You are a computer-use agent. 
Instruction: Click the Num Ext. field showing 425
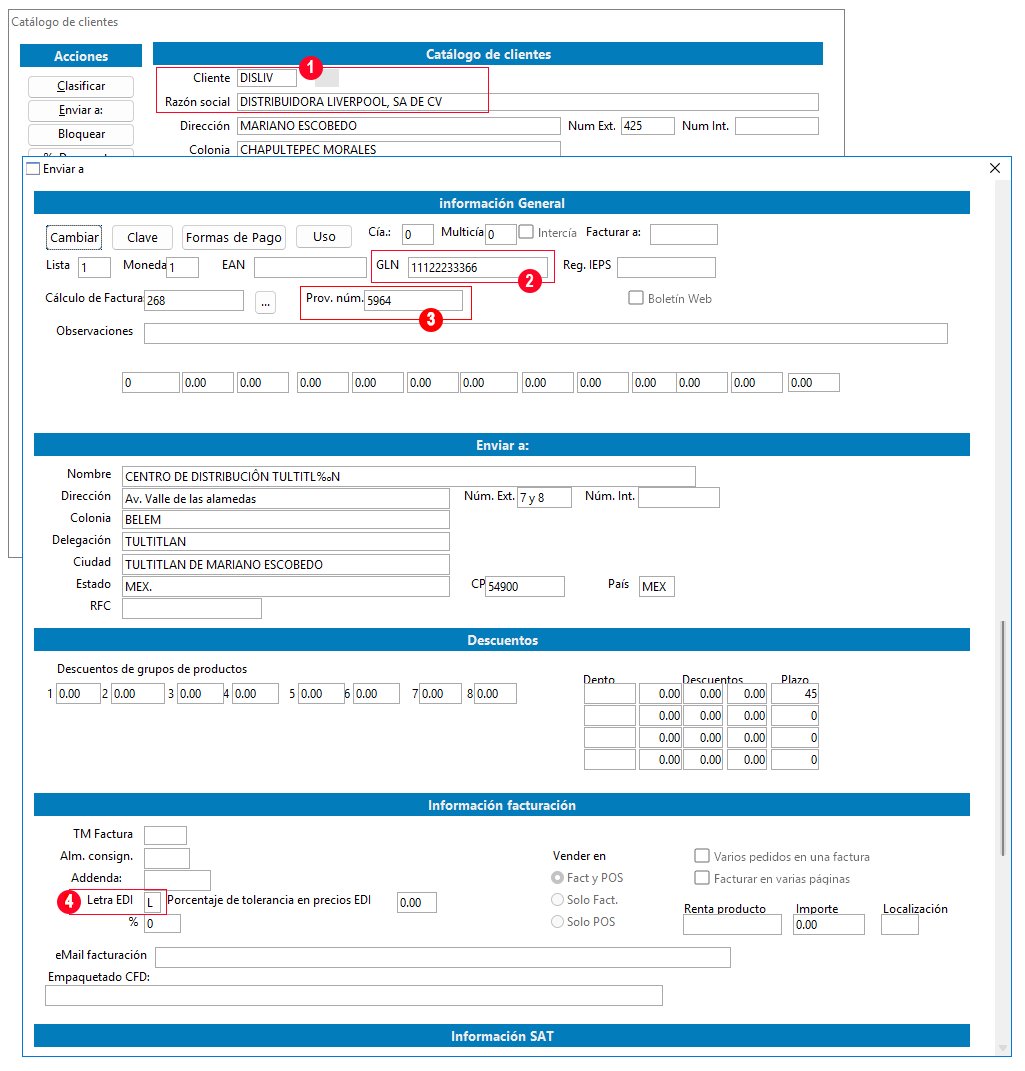pyautogui.click(x=647, y=126)
